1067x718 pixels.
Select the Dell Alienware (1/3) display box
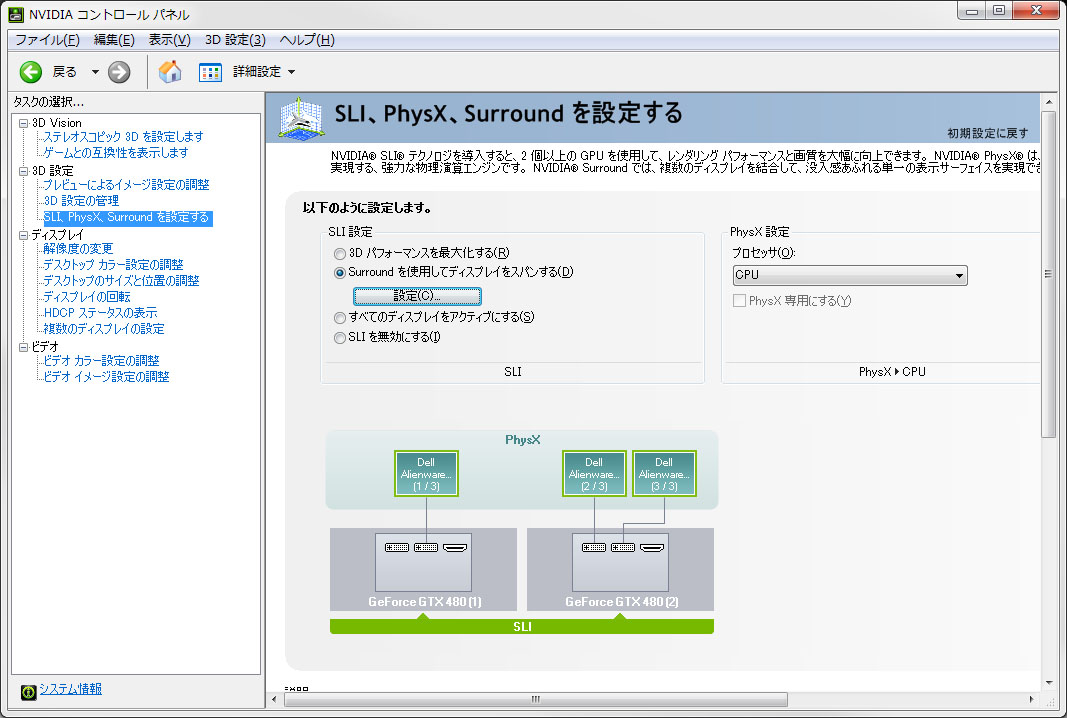(426, 474)
